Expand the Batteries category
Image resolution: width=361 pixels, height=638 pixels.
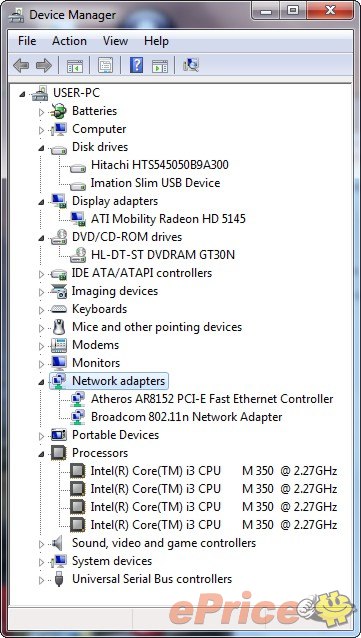click(41, 112)
